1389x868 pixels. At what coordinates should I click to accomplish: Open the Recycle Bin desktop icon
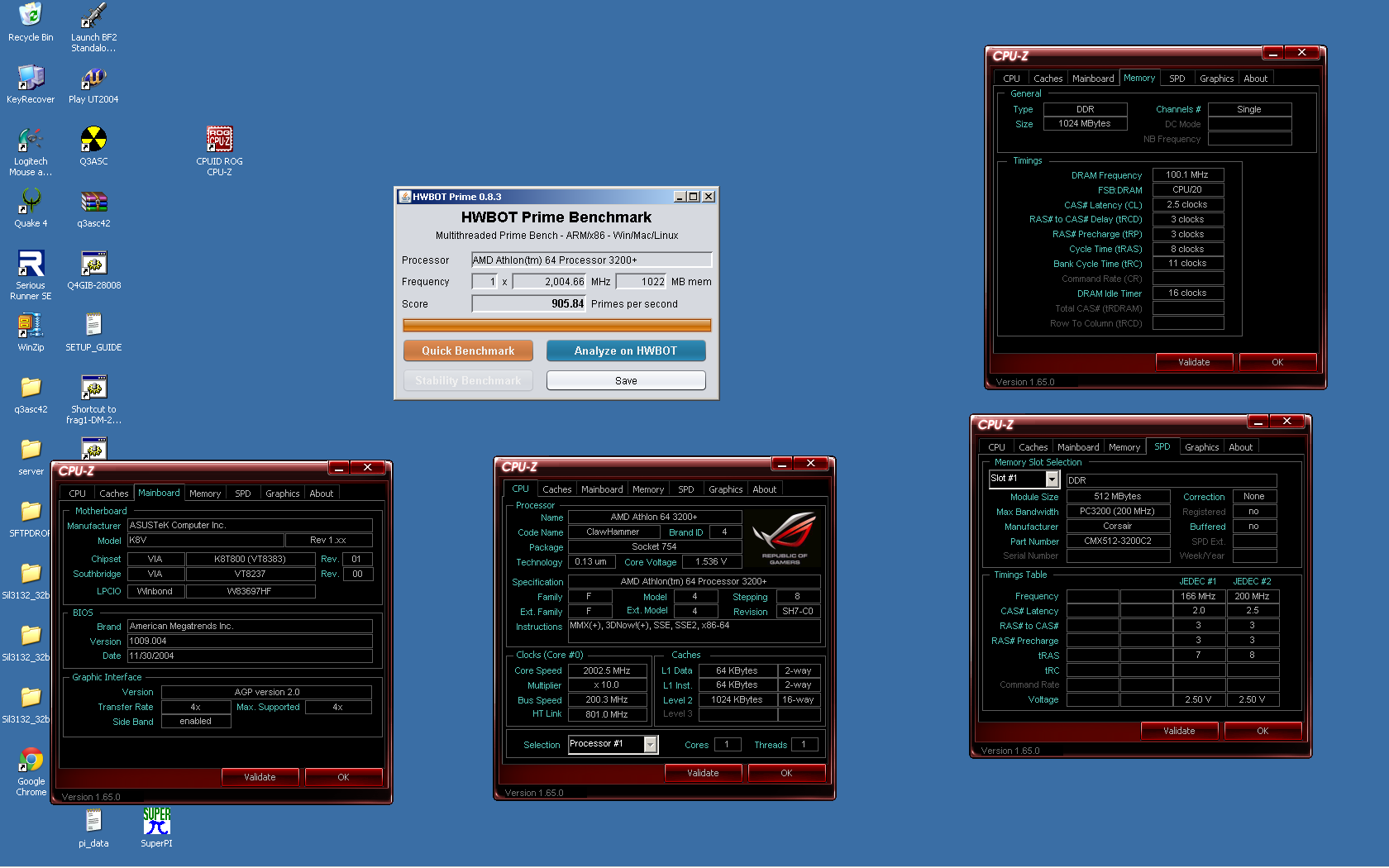tap(31, 15)
